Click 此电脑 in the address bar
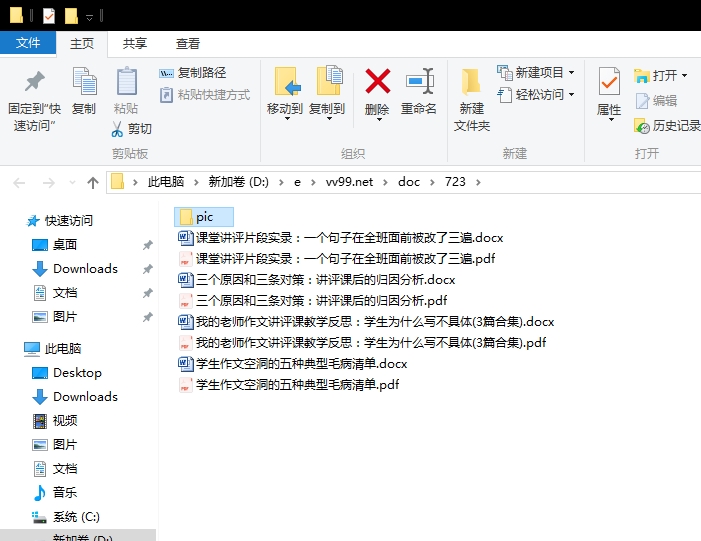This screenshot has width=701, height=541. pos(166,182)
